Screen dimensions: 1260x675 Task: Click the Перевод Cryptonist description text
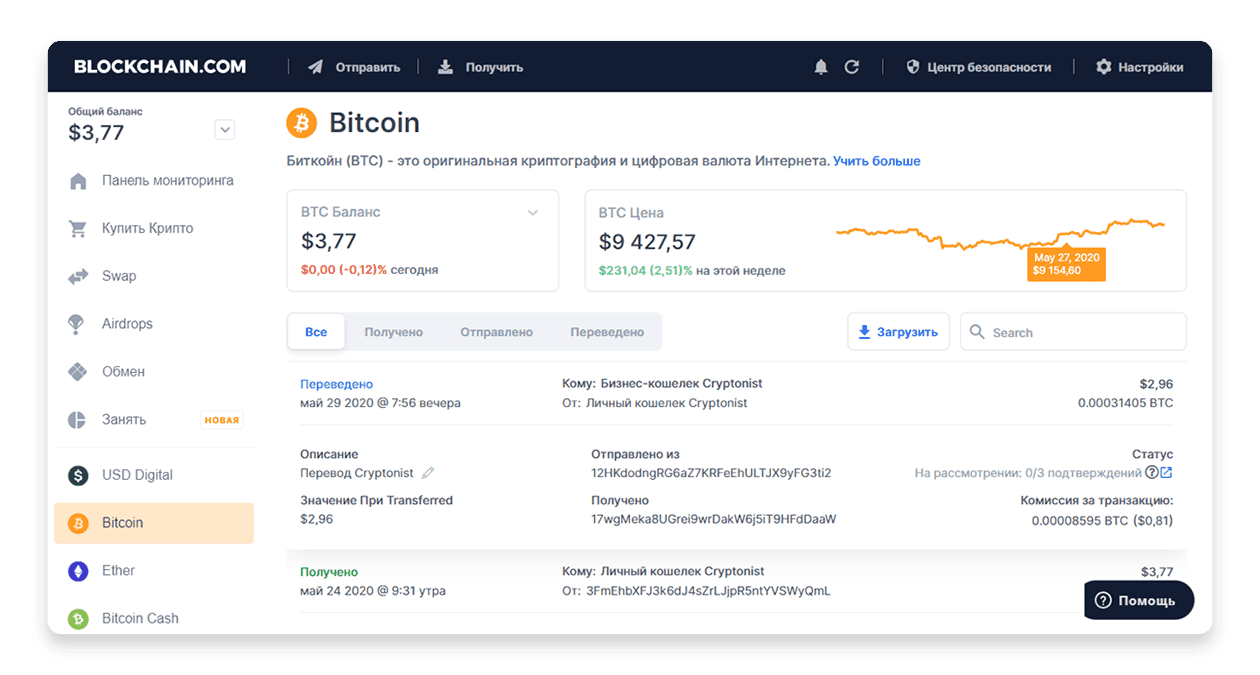click(x=357, y=473)
